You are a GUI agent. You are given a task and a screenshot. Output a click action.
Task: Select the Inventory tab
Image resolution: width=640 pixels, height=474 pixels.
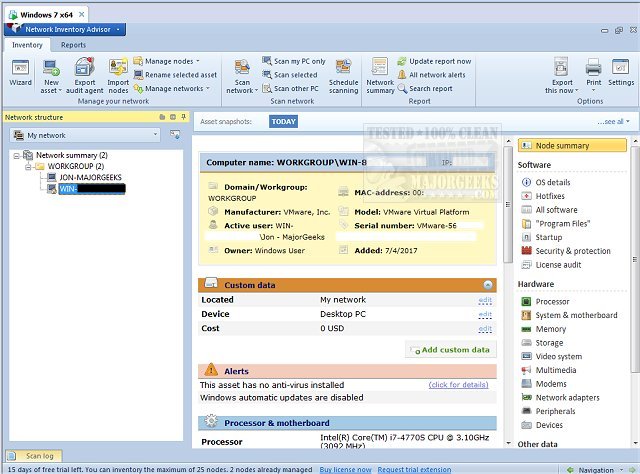[x=27, y=45]
